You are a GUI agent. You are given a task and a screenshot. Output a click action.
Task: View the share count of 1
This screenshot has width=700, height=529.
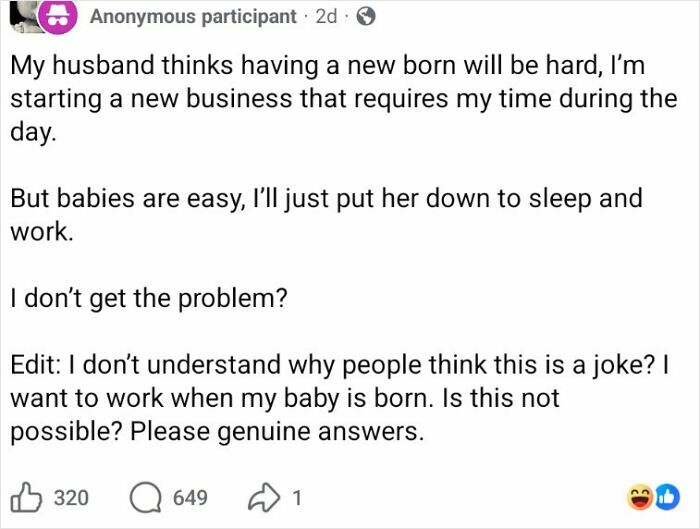click(x=297, y=496)
